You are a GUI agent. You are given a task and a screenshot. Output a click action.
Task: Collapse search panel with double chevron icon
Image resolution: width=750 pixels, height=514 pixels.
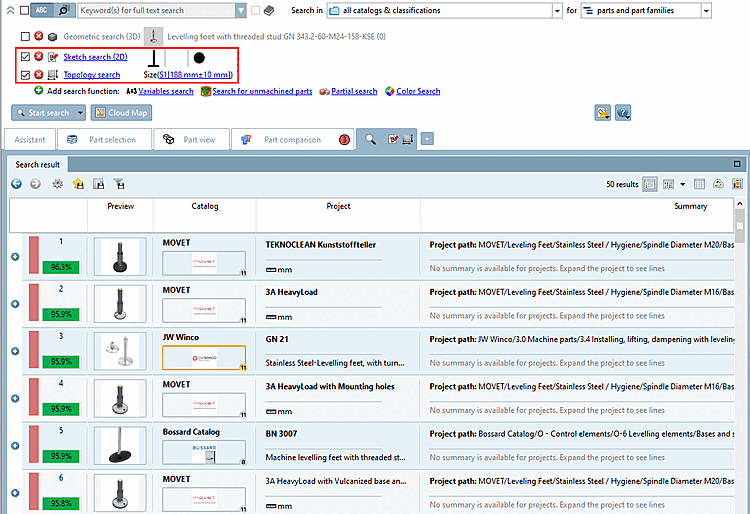[x=10, y=10]
